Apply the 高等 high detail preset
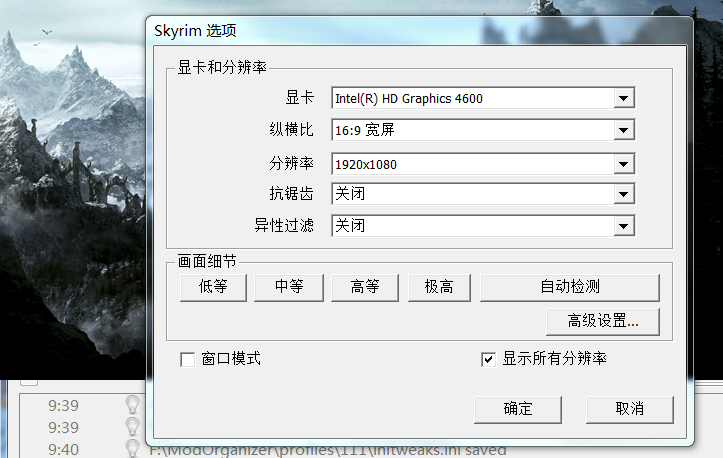 365,287
